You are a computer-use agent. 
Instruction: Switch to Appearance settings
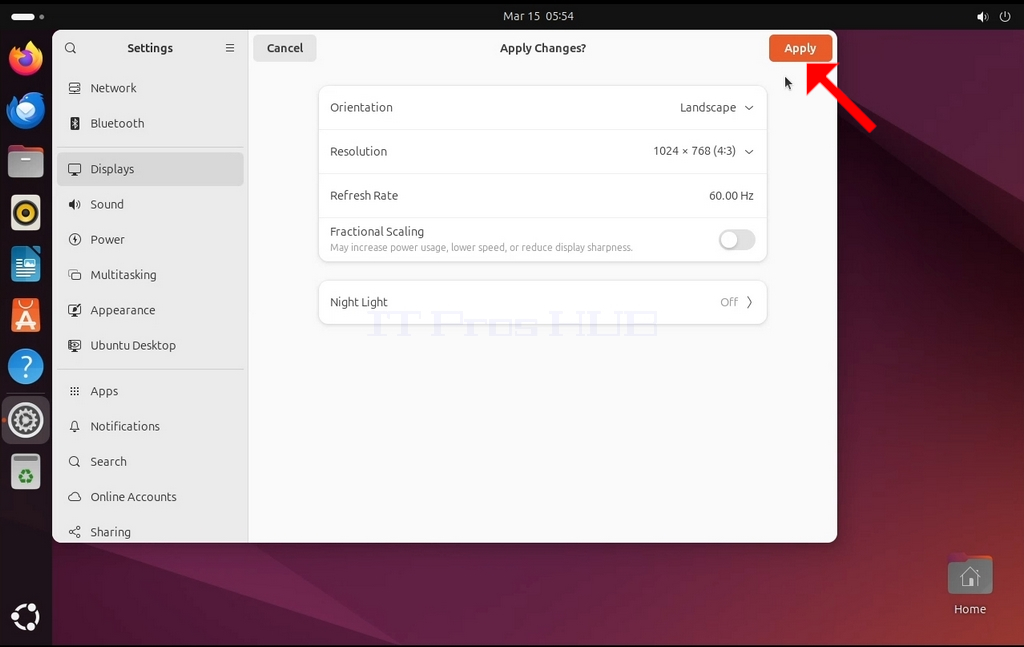(x=150, y=310)
